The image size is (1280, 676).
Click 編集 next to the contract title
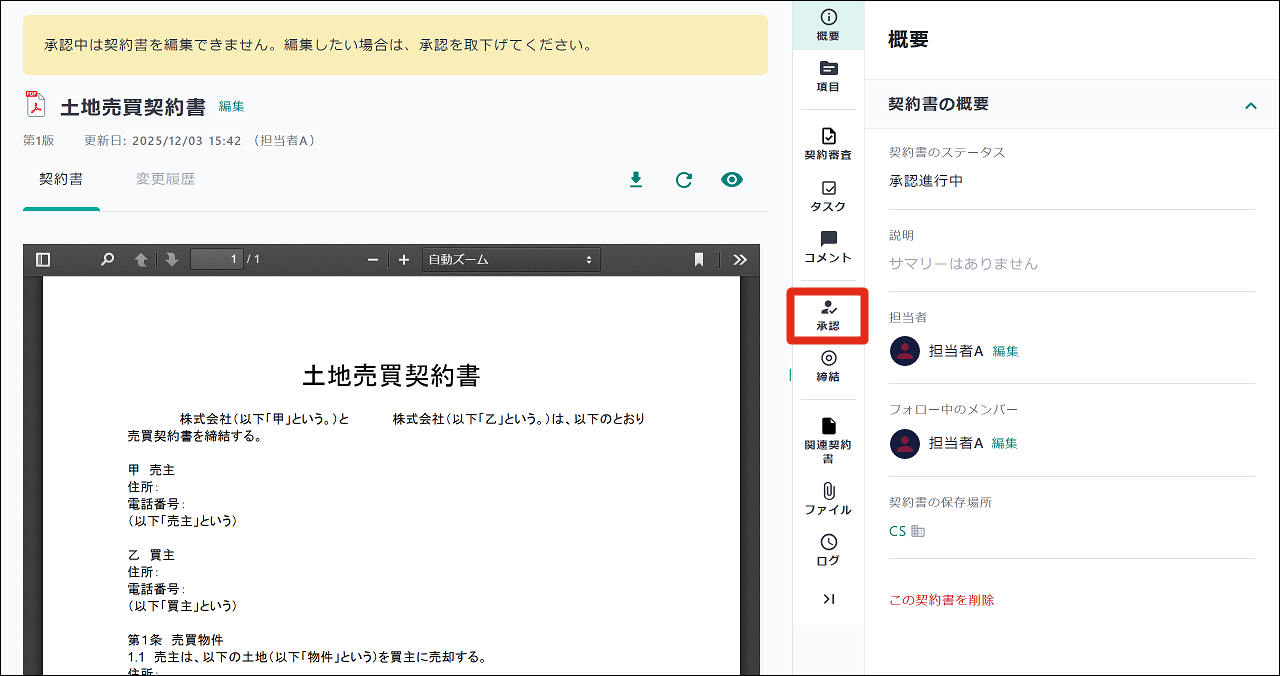[x=232, y=107]
